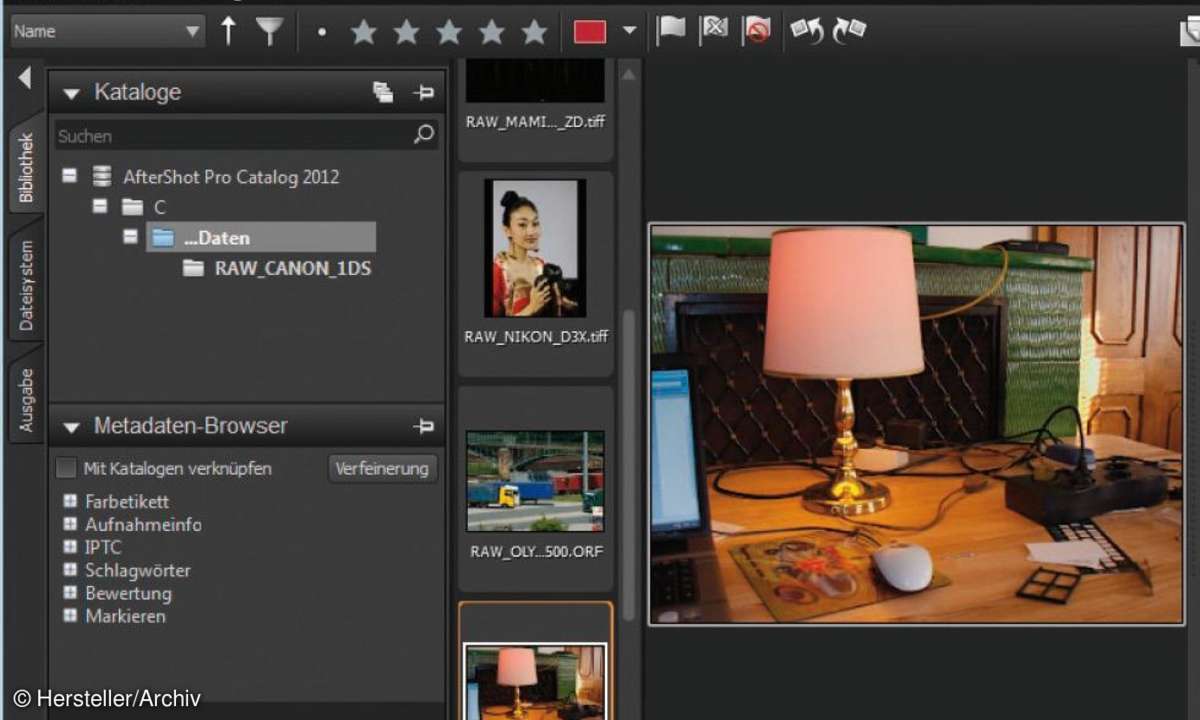Enable Mit Katalogen verknüpfen checkbox

point(66,468)
